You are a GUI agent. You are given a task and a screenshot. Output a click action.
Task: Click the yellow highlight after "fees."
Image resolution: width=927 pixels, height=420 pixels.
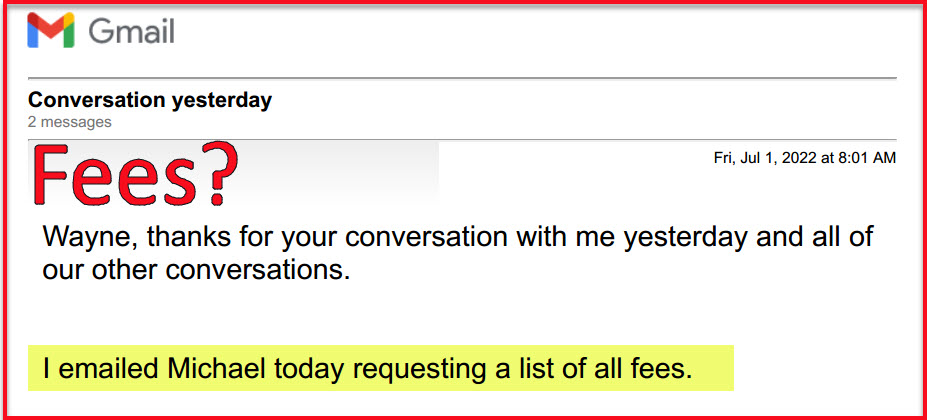click(713, 369)
